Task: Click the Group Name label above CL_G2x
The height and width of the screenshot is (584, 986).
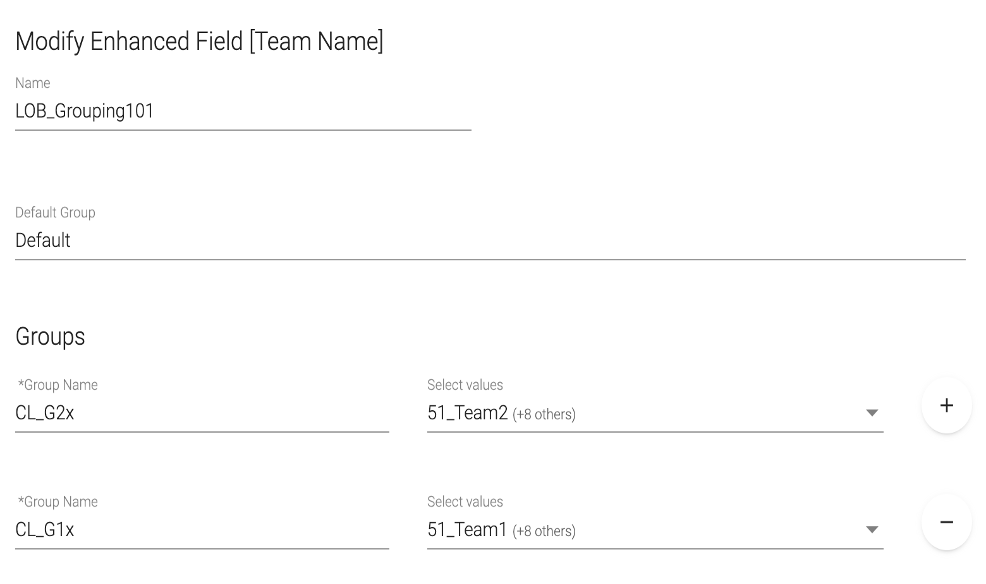Action: coord(58,385)
